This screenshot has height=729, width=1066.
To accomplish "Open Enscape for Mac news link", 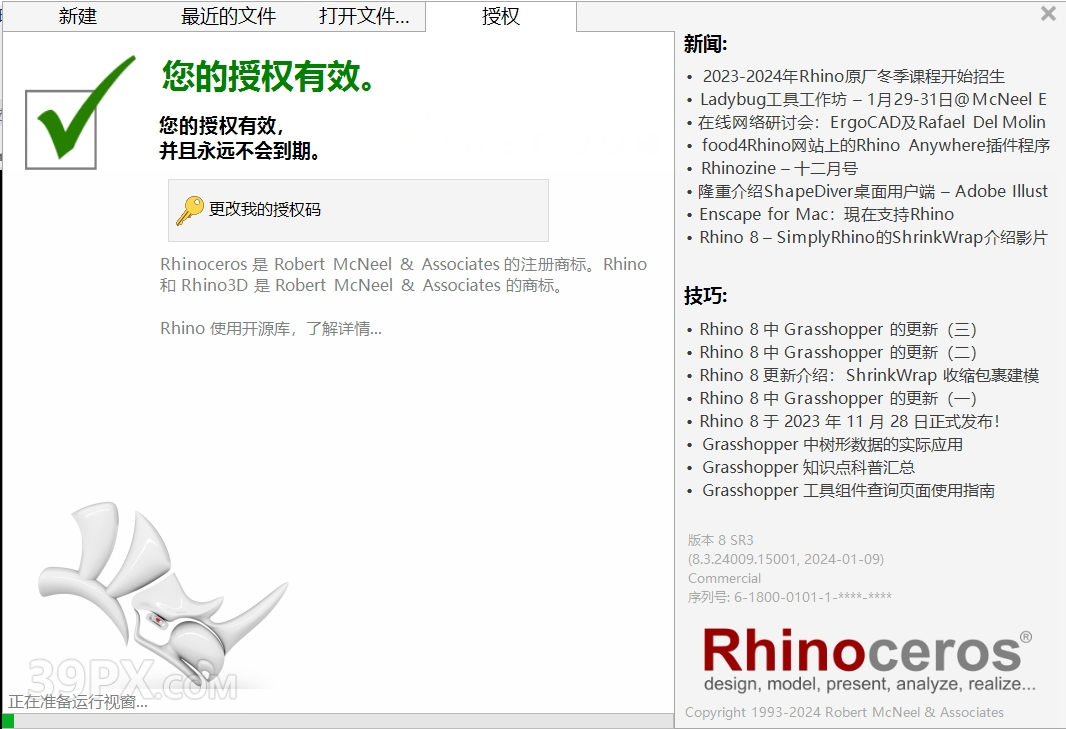I will coord(827,214).
